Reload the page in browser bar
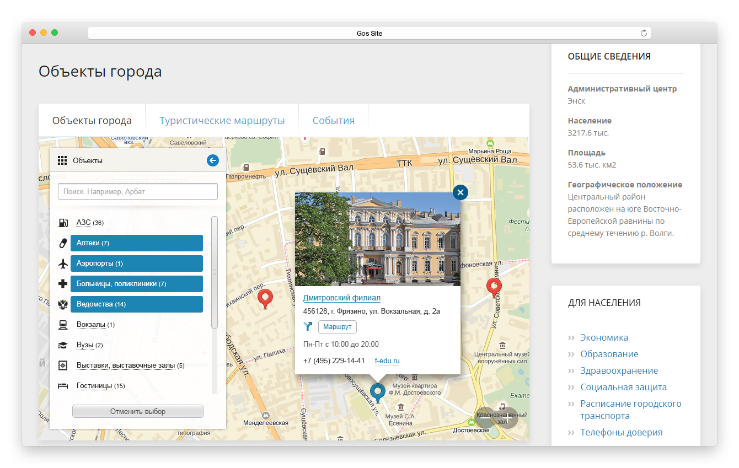This screenshot has width=739, height=468. point(643,33)
